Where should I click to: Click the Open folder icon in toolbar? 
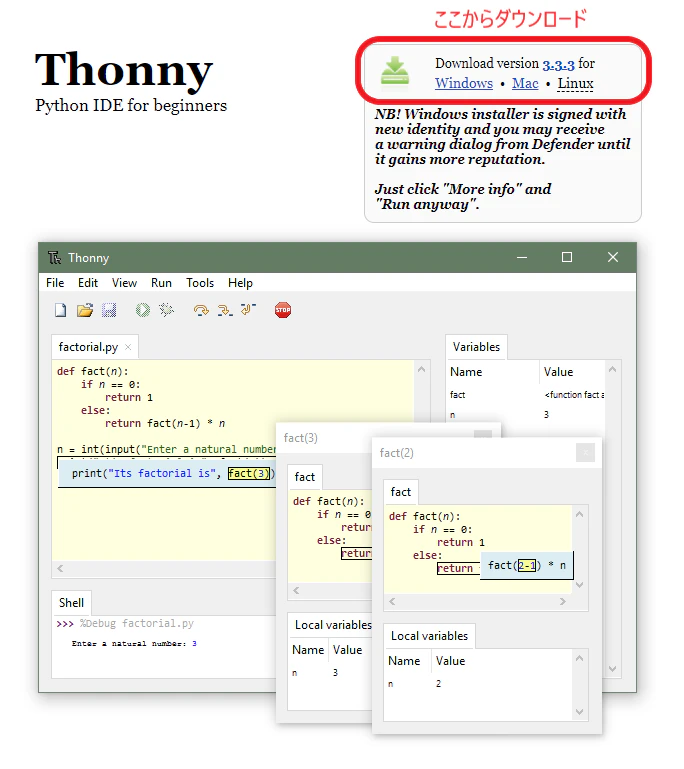click(85, 310)
